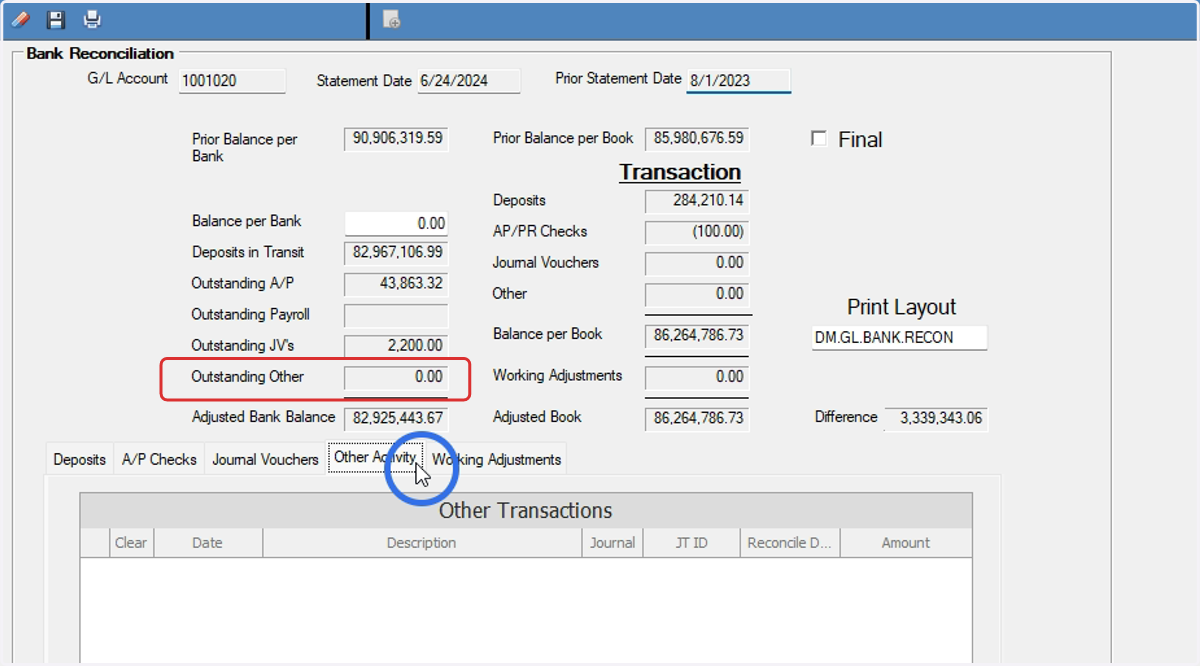Click Deposits in Transit value 82,967,106.99
The width and height of the screenshot is (1200, 666).
tap(396, 253)
